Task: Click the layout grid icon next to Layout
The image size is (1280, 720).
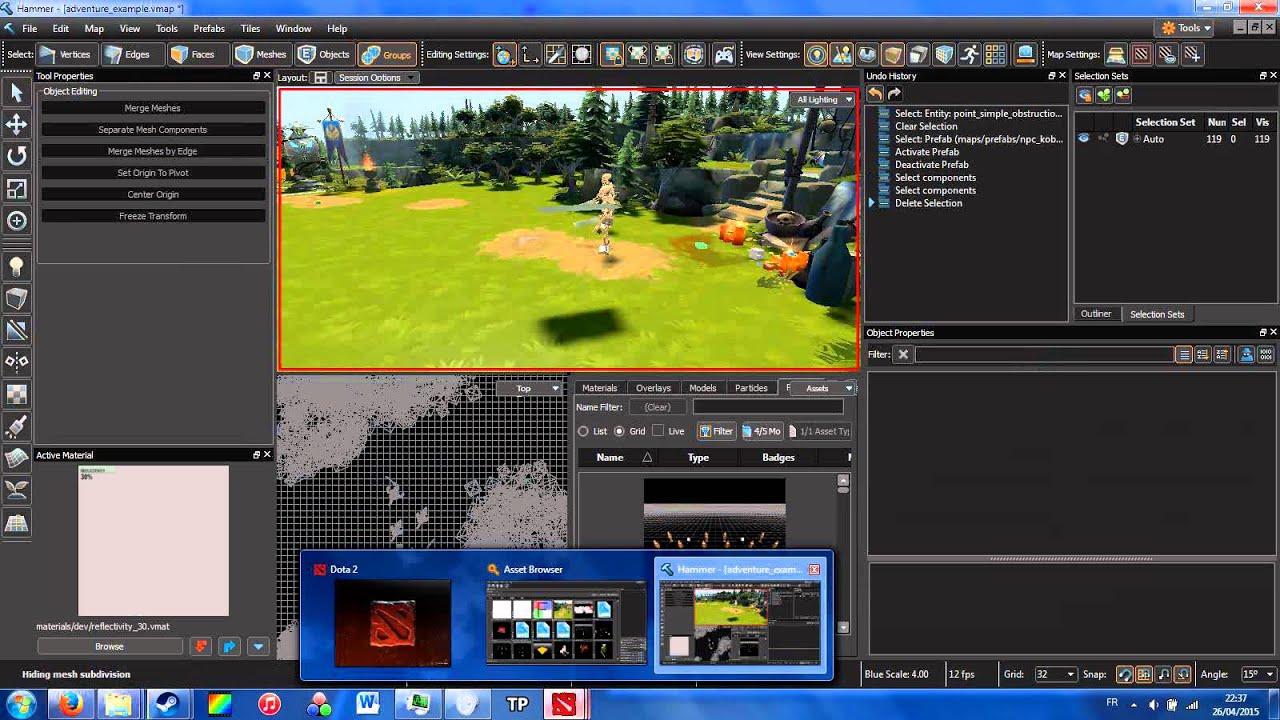Action: (x=320, y=77)
